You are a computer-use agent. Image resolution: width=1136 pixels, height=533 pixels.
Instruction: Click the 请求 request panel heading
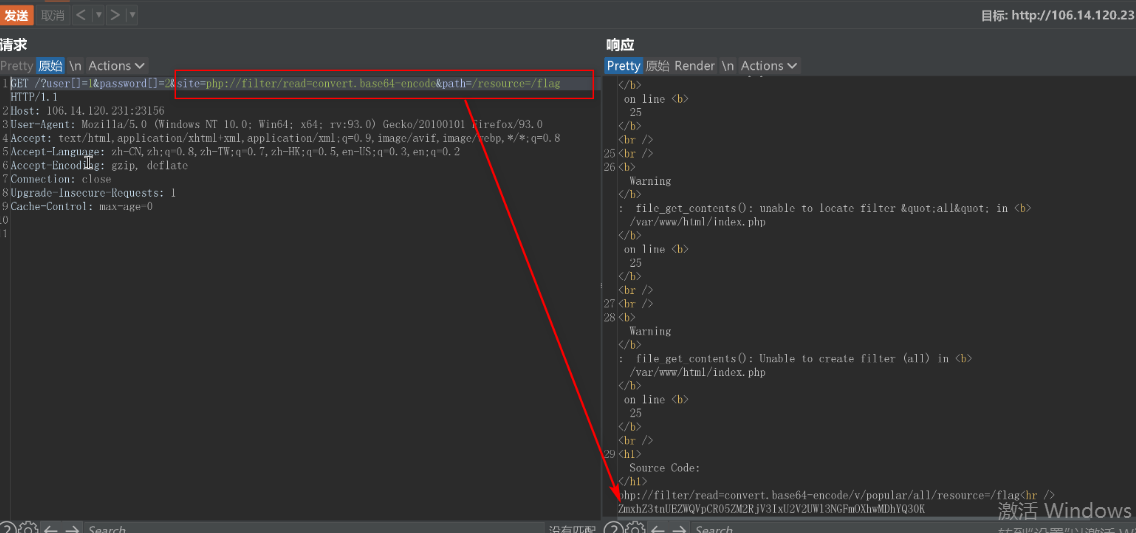13,45
